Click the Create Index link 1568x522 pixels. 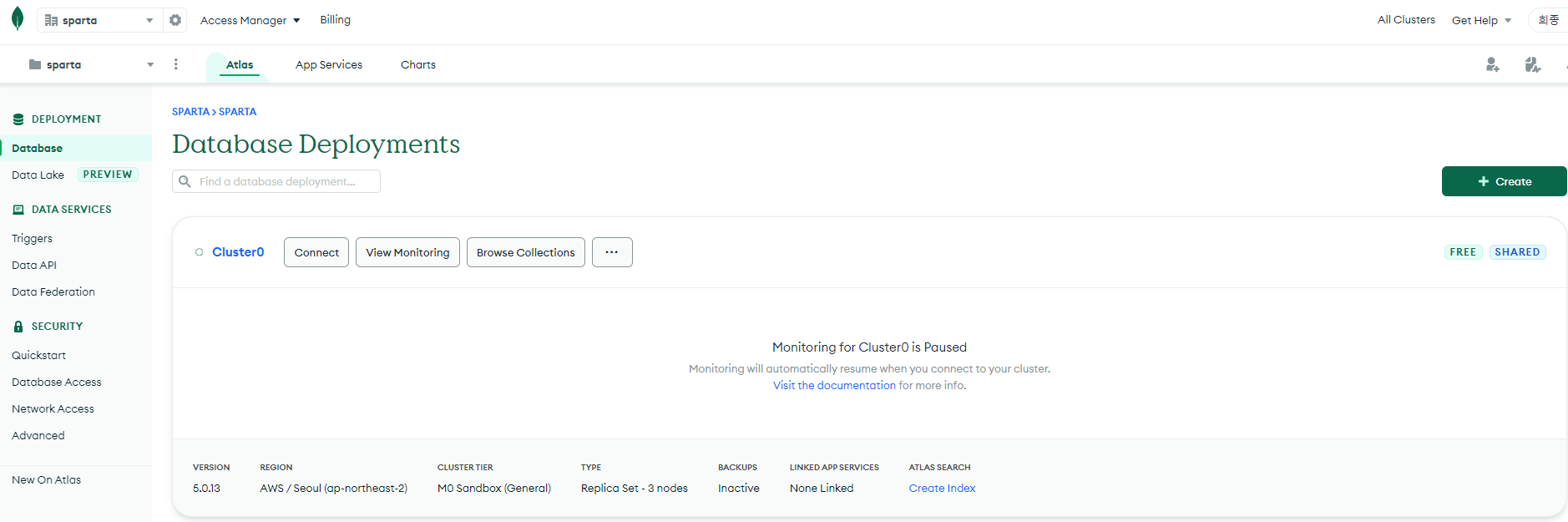click(942, 488)
